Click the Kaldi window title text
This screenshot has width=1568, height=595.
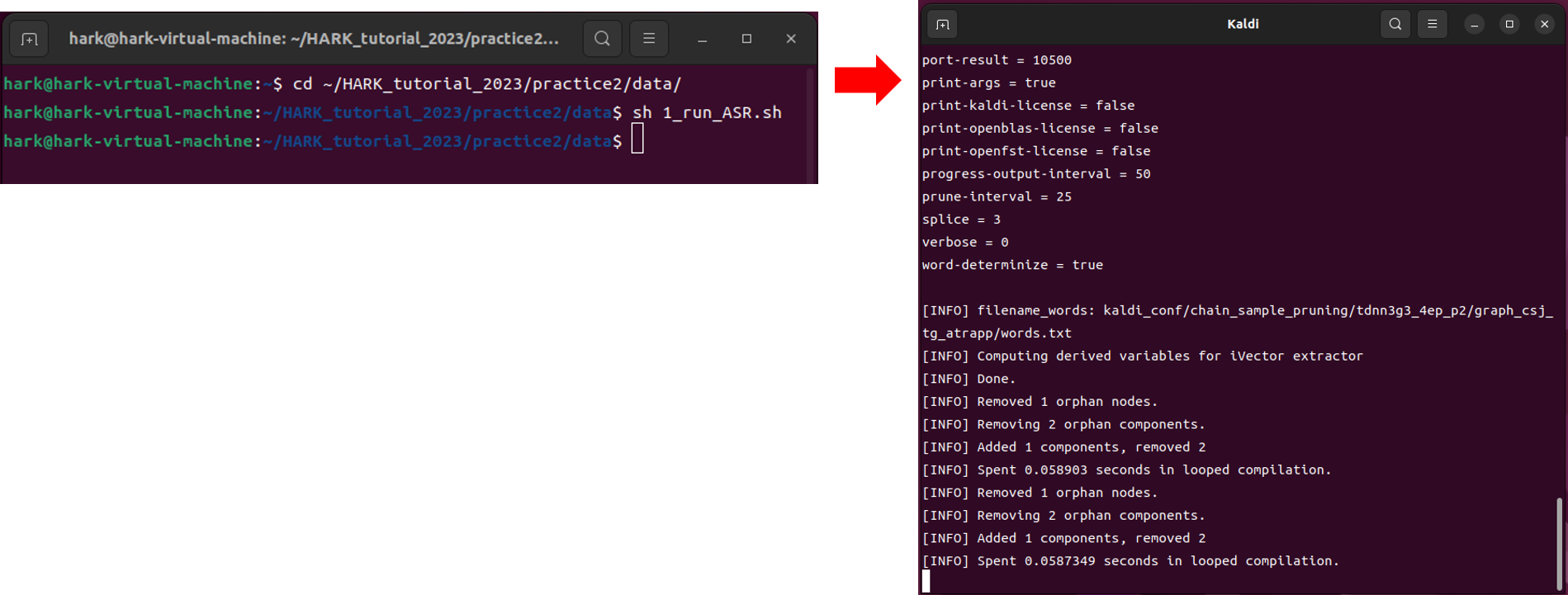(1242, 25)
